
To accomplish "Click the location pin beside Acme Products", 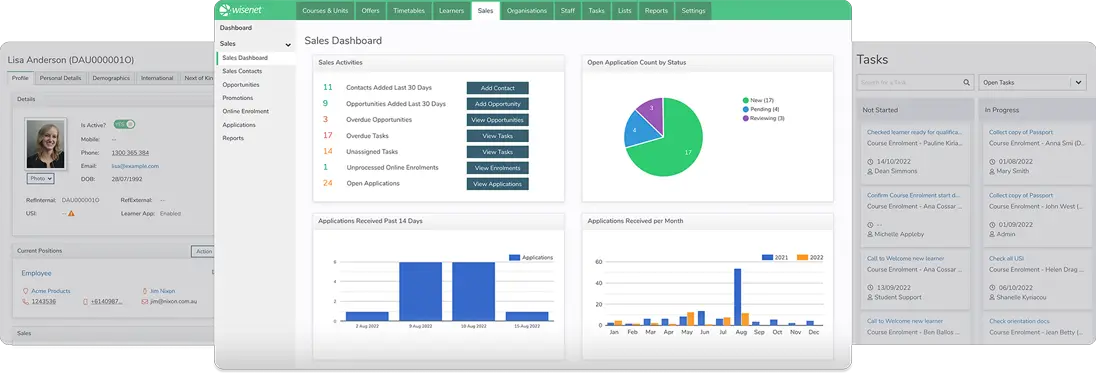I will tap(25, 291).
